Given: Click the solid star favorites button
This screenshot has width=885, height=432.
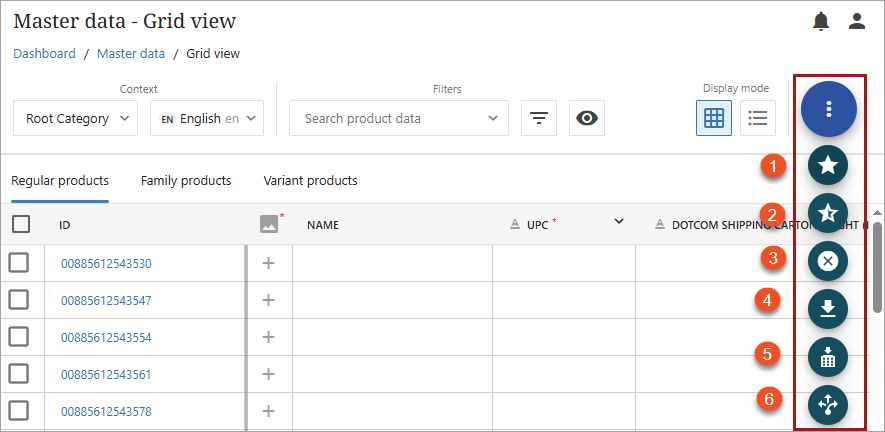Looking at the screenshot, I should coord(828,166).
